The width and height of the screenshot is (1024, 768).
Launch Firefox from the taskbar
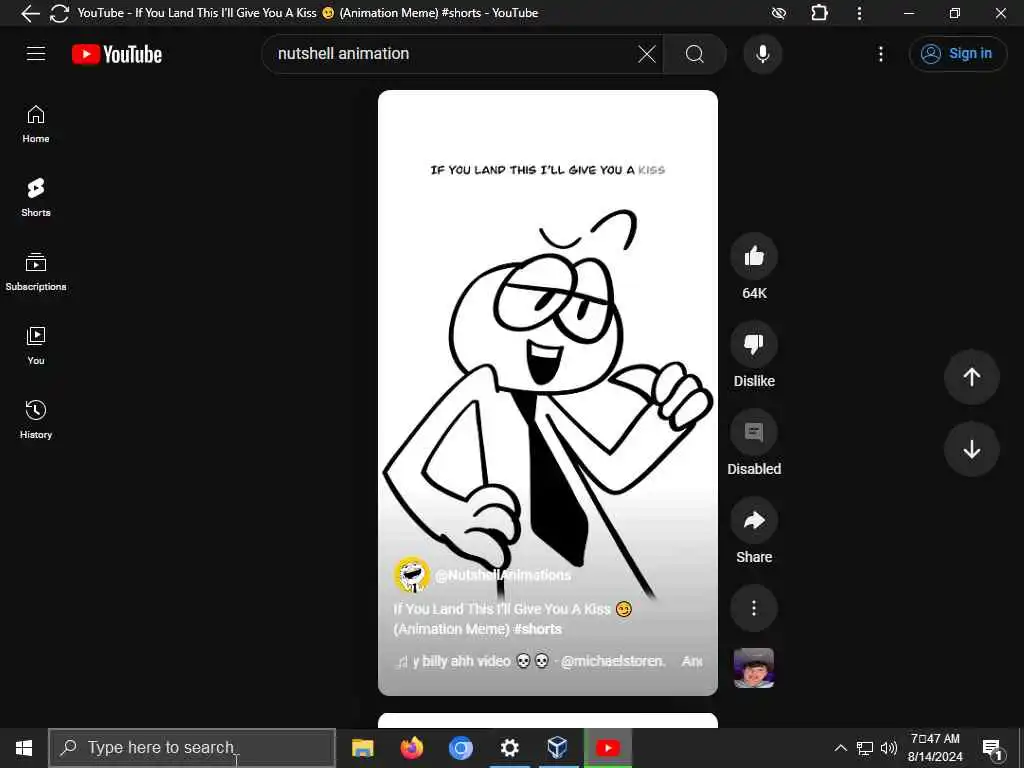(411, 748)
